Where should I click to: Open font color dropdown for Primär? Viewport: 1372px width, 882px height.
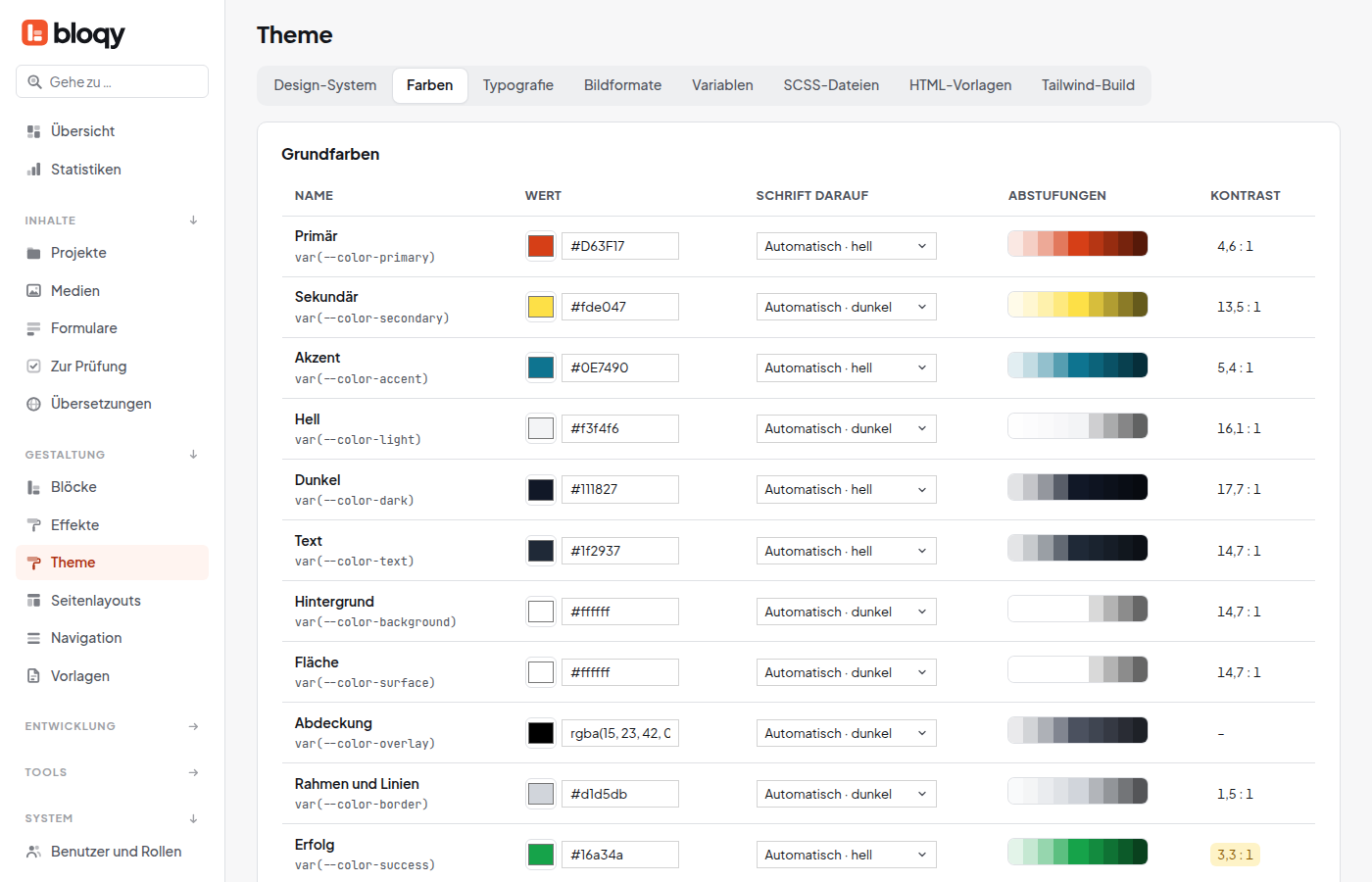coord(846,246)
